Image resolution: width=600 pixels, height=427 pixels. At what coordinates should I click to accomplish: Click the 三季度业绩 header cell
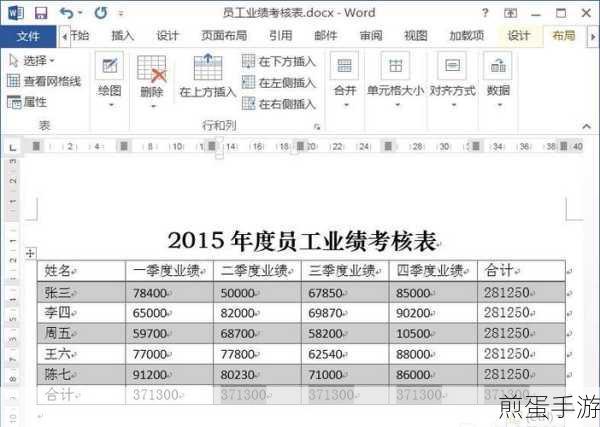tap(345, 271)
